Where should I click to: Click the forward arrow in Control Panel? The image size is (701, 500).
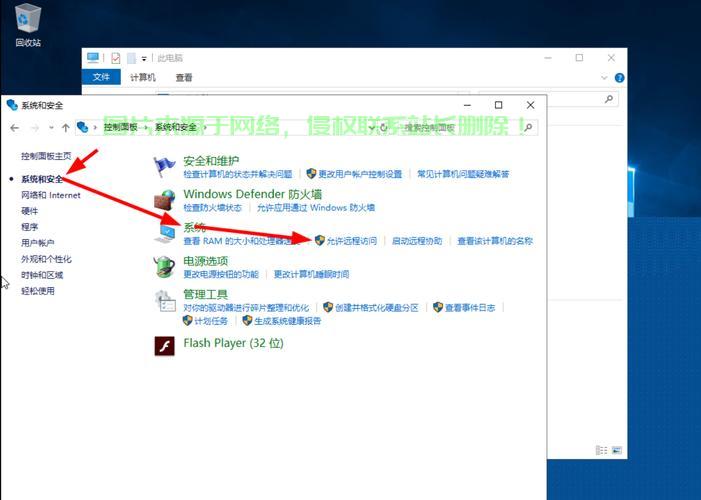35,128
